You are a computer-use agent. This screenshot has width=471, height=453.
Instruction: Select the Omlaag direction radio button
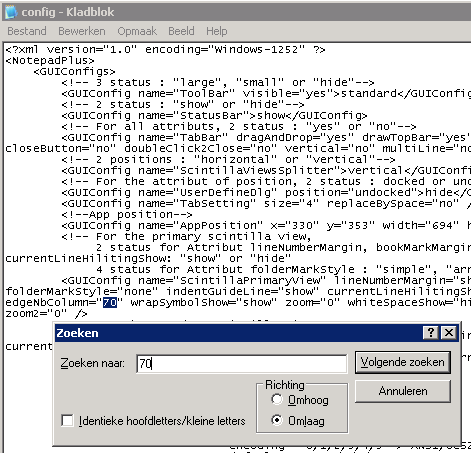pyautogui.click(x=277, y=420)
